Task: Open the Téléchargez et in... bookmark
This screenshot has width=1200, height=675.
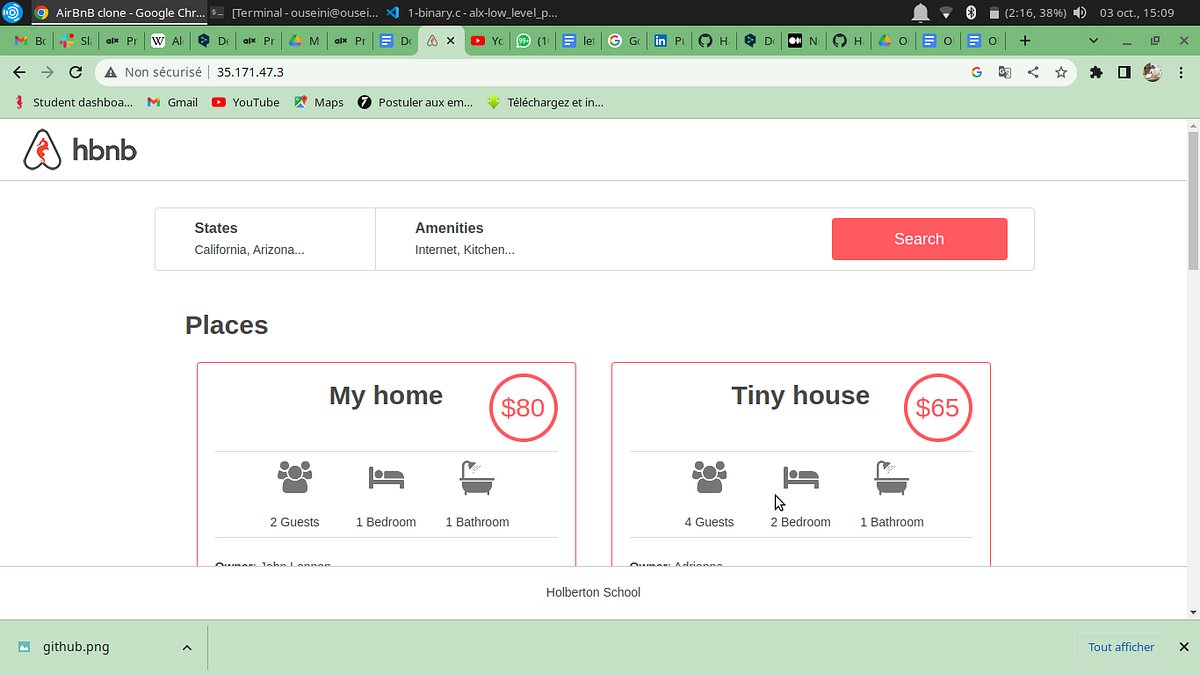Action: tap(545, 102)
